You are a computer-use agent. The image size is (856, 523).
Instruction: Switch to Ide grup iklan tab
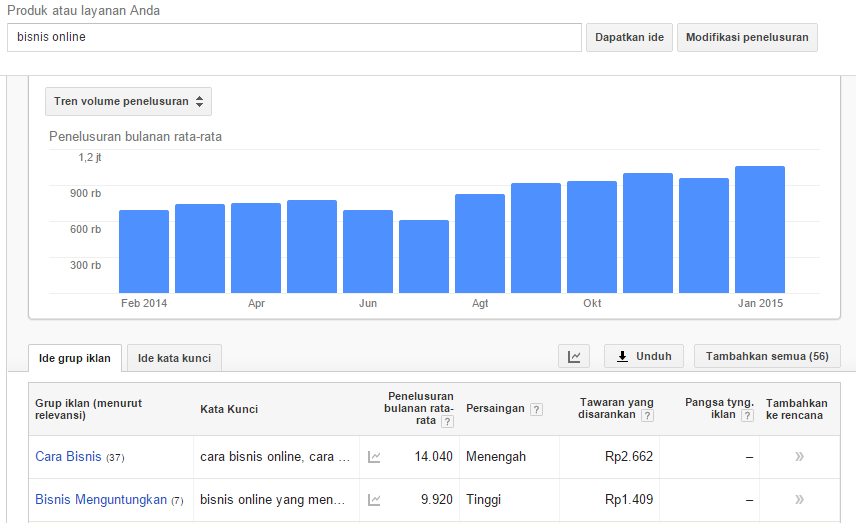(75, 358)
